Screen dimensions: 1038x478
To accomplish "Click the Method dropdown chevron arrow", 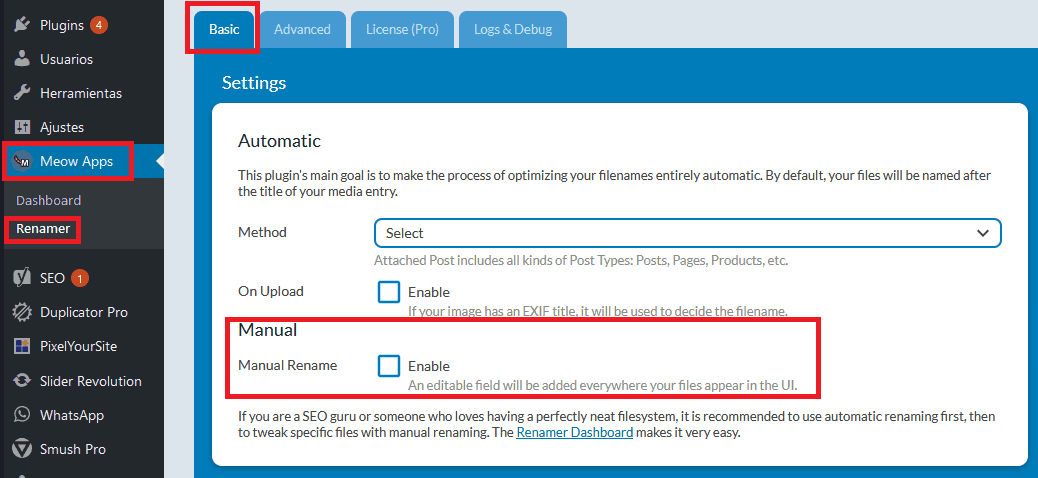I will point(982,233).
